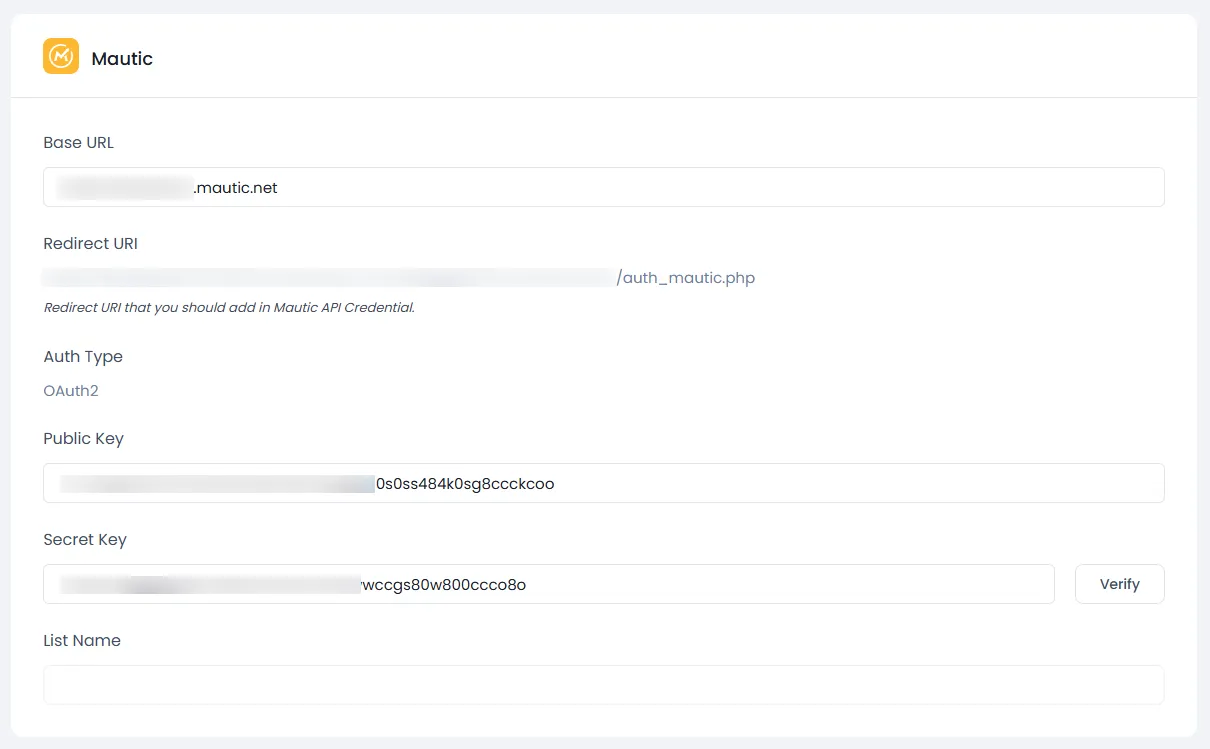Click the italic Redirect URI helper note

point(228,308)
